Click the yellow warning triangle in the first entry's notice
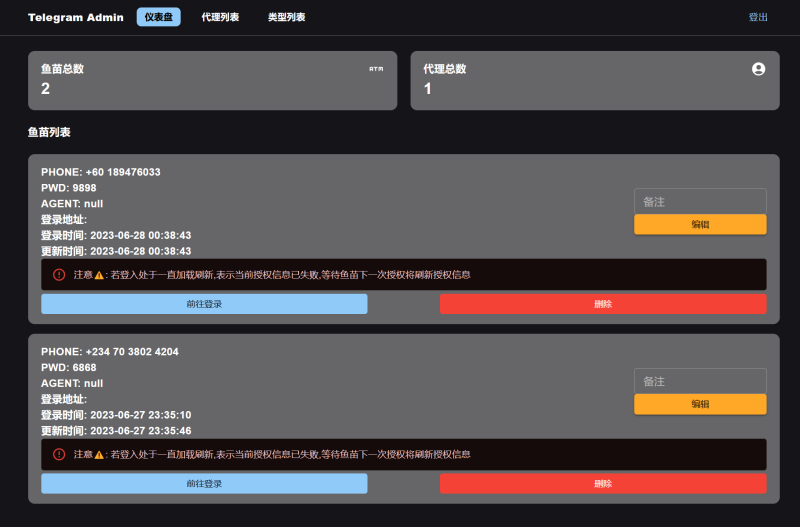The image size is (800, 527). [99, 274]
